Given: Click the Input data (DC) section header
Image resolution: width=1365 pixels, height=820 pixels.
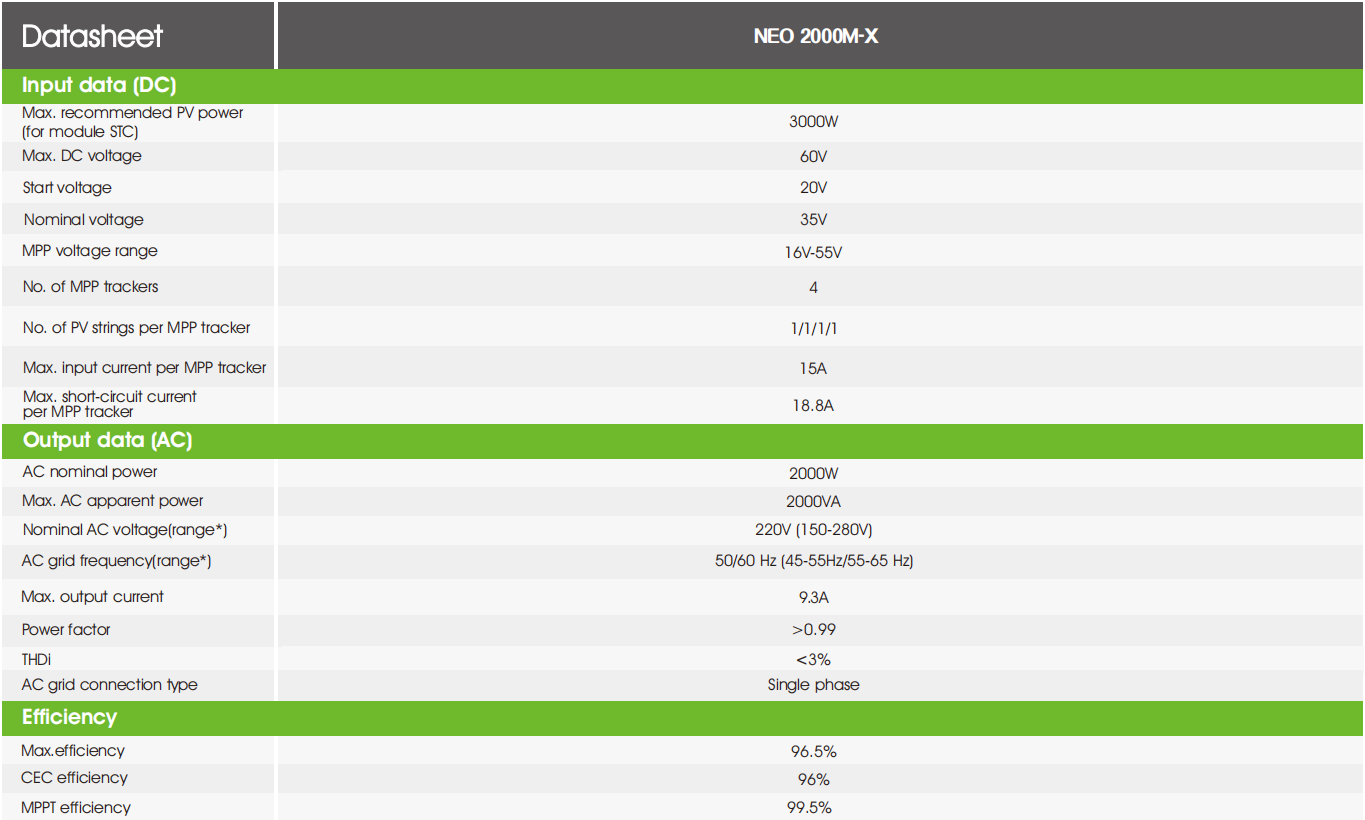Looking at the screenshot, I should pyautogui.click(x=682, y=86).
